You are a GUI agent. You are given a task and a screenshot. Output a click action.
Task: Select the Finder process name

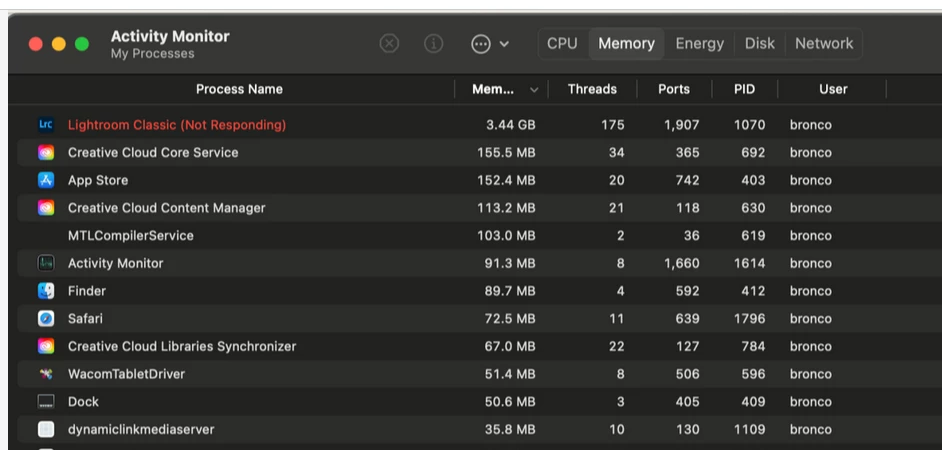point(87,291)
